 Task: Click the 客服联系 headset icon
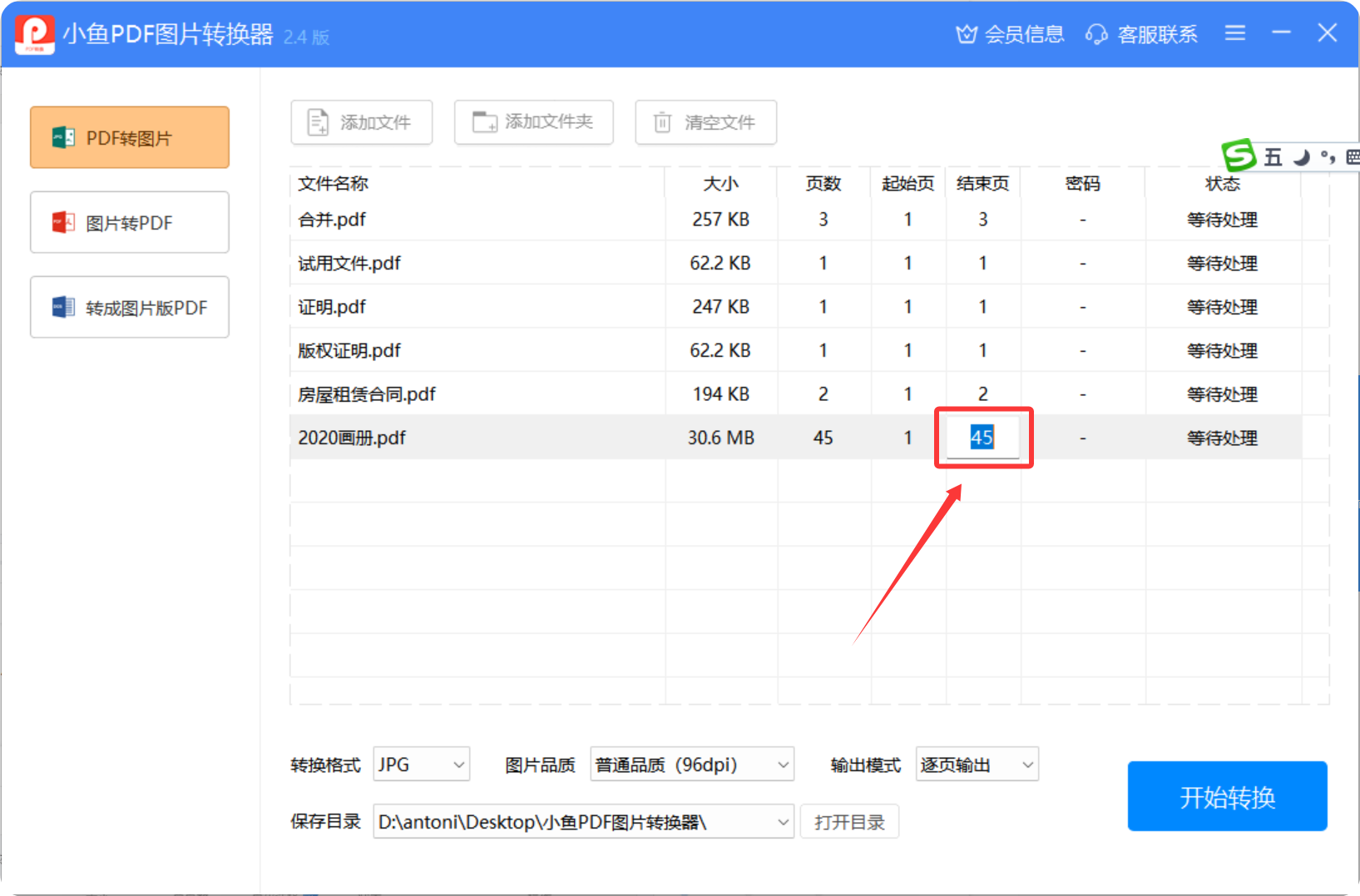click(x=1096, y=34)
